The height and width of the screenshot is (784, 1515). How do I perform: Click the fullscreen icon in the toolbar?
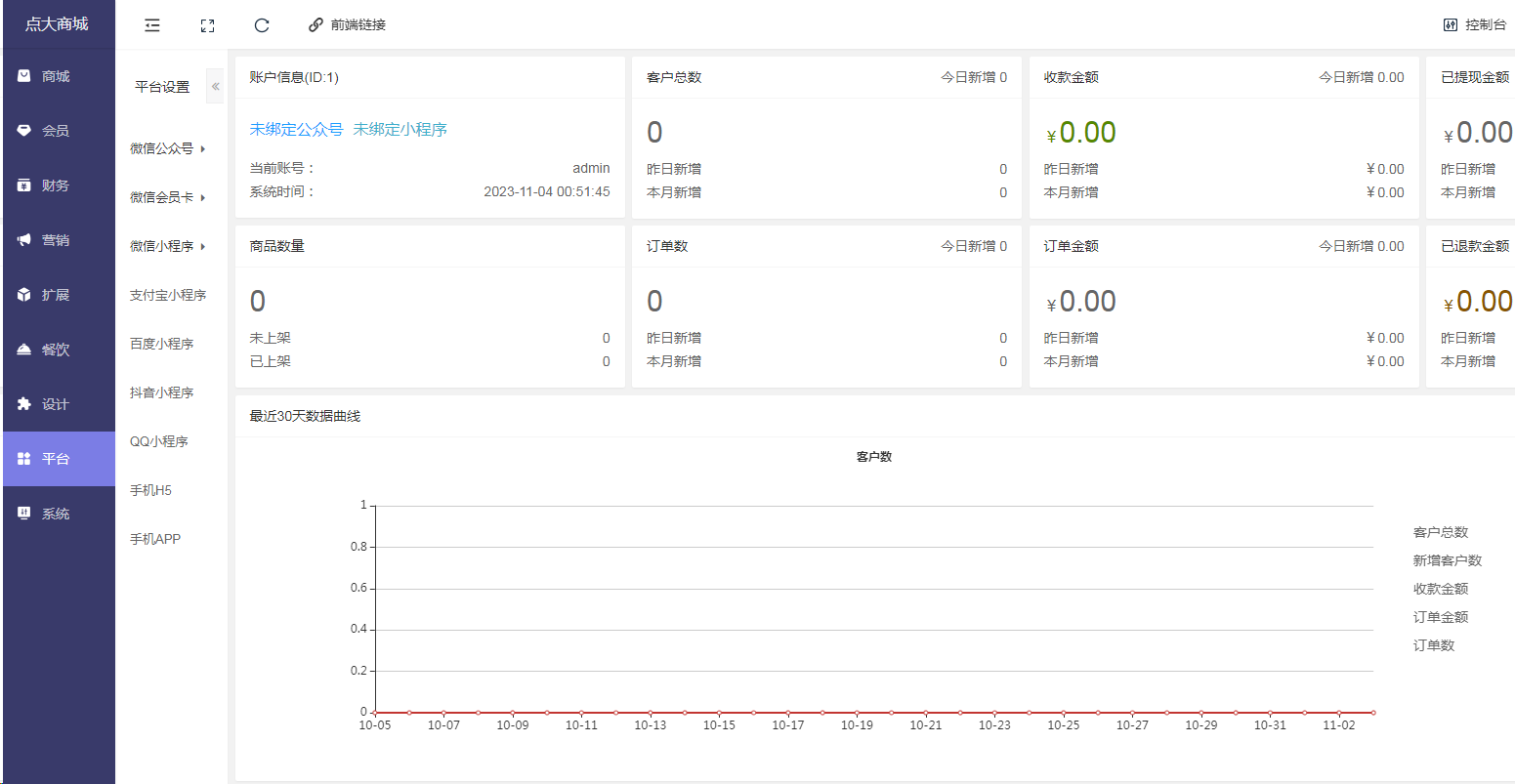[206, 25]
